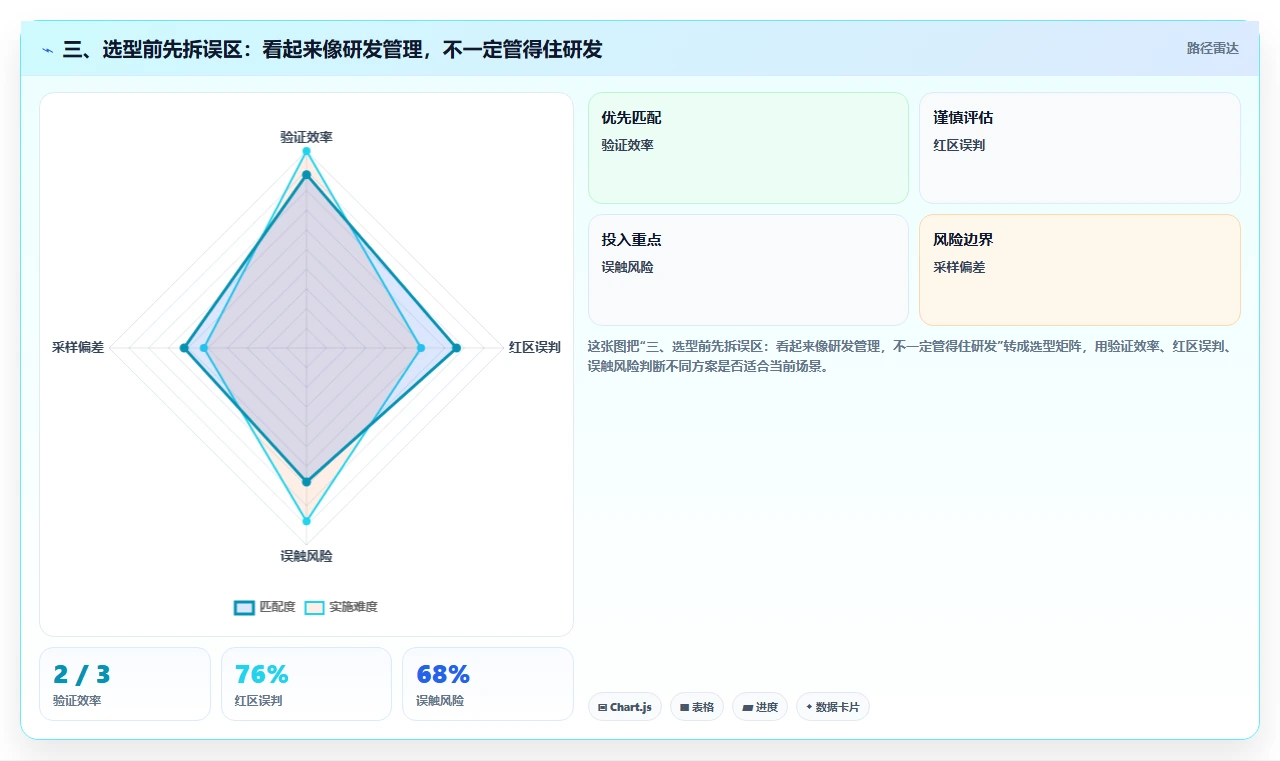Click the 匹配度 data point on 红区误判 axis

456,348
